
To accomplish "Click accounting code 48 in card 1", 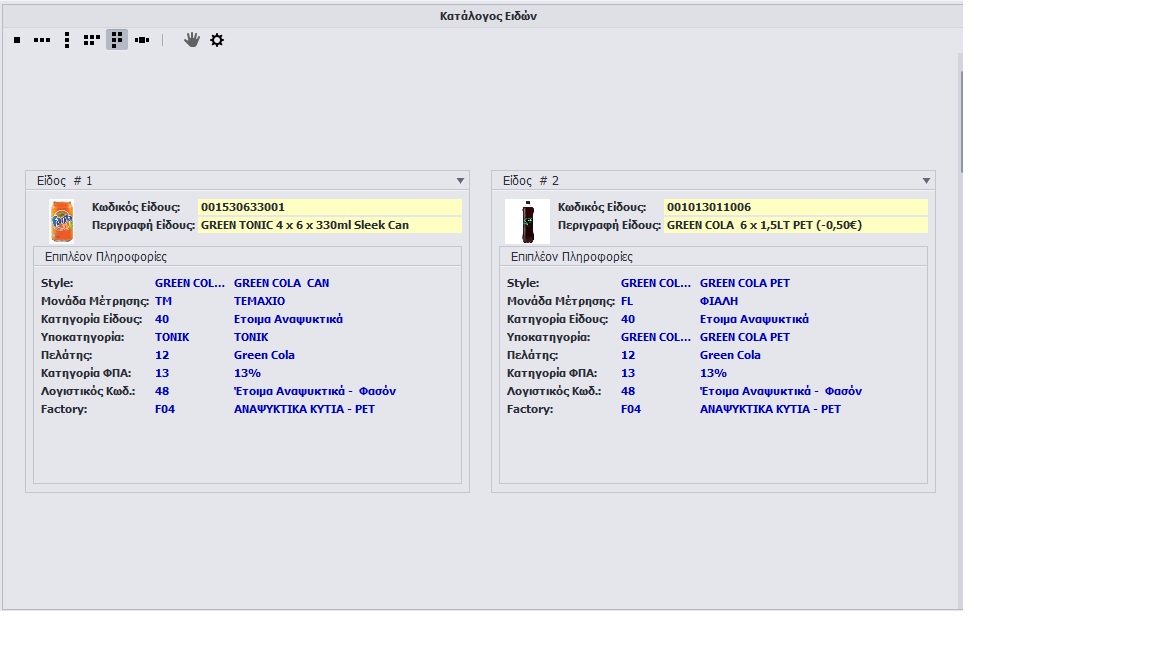I will pyautogui.click(x=162, y=391).
